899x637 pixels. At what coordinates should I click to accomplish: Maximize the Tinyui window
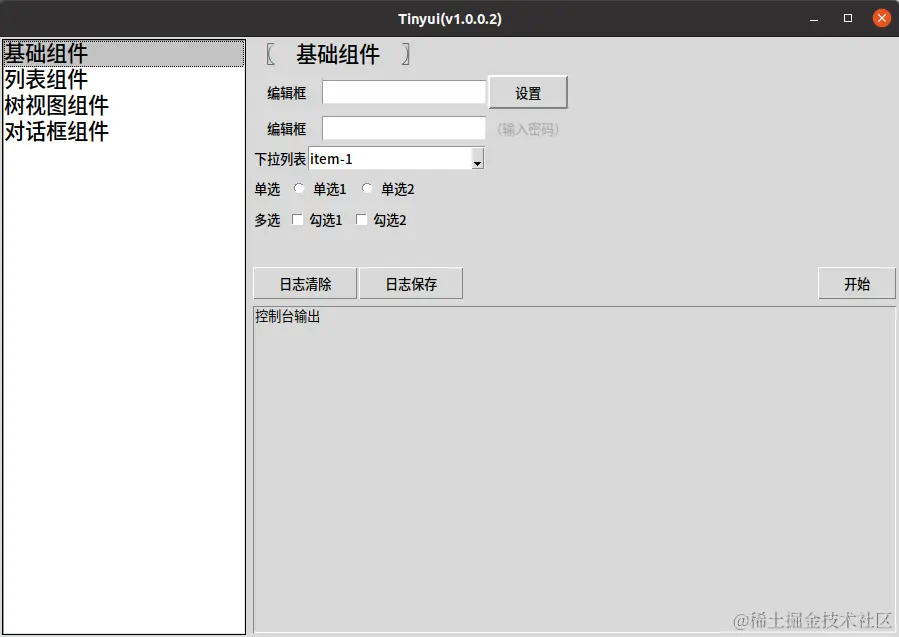848,18
